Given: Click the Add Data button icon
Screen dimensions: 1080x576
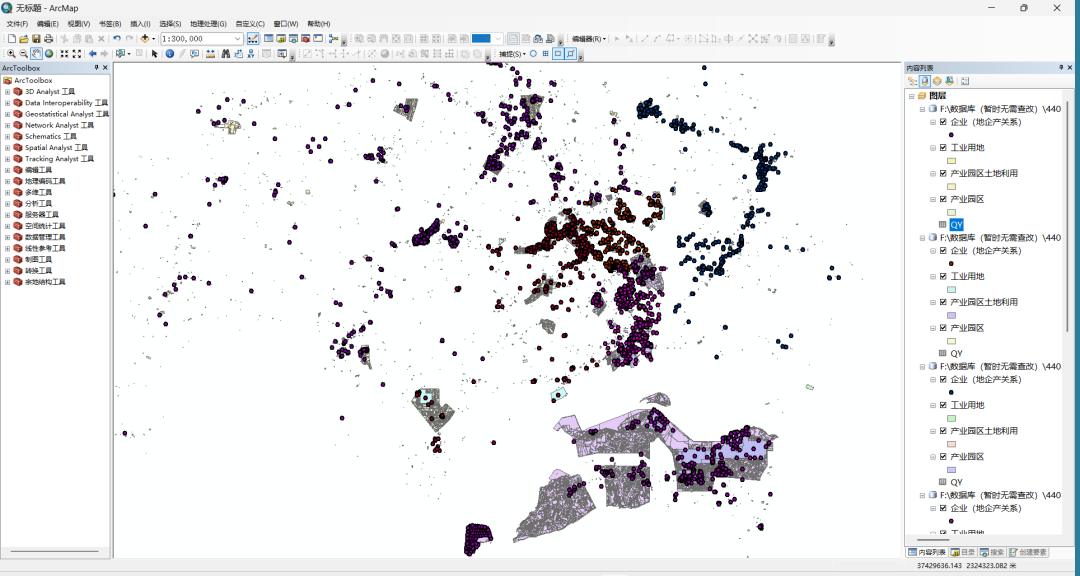Looking at the screenshot, I should (145, 39).
